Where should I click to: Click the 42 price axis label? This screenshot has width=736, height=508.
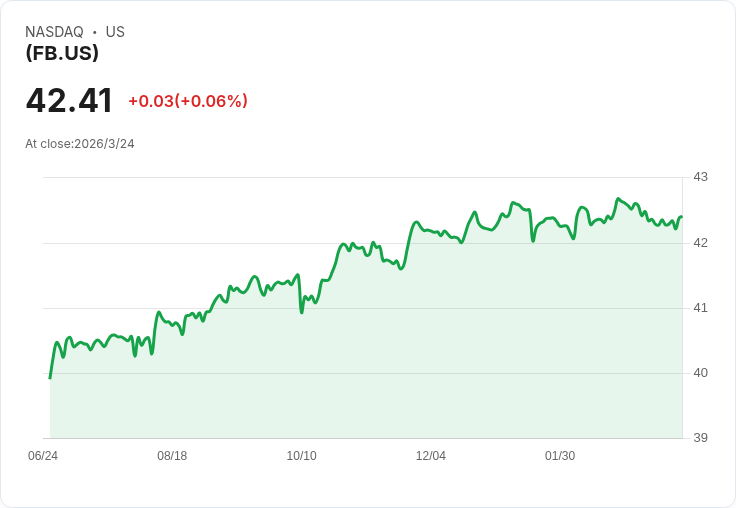(x=700, y=243)
